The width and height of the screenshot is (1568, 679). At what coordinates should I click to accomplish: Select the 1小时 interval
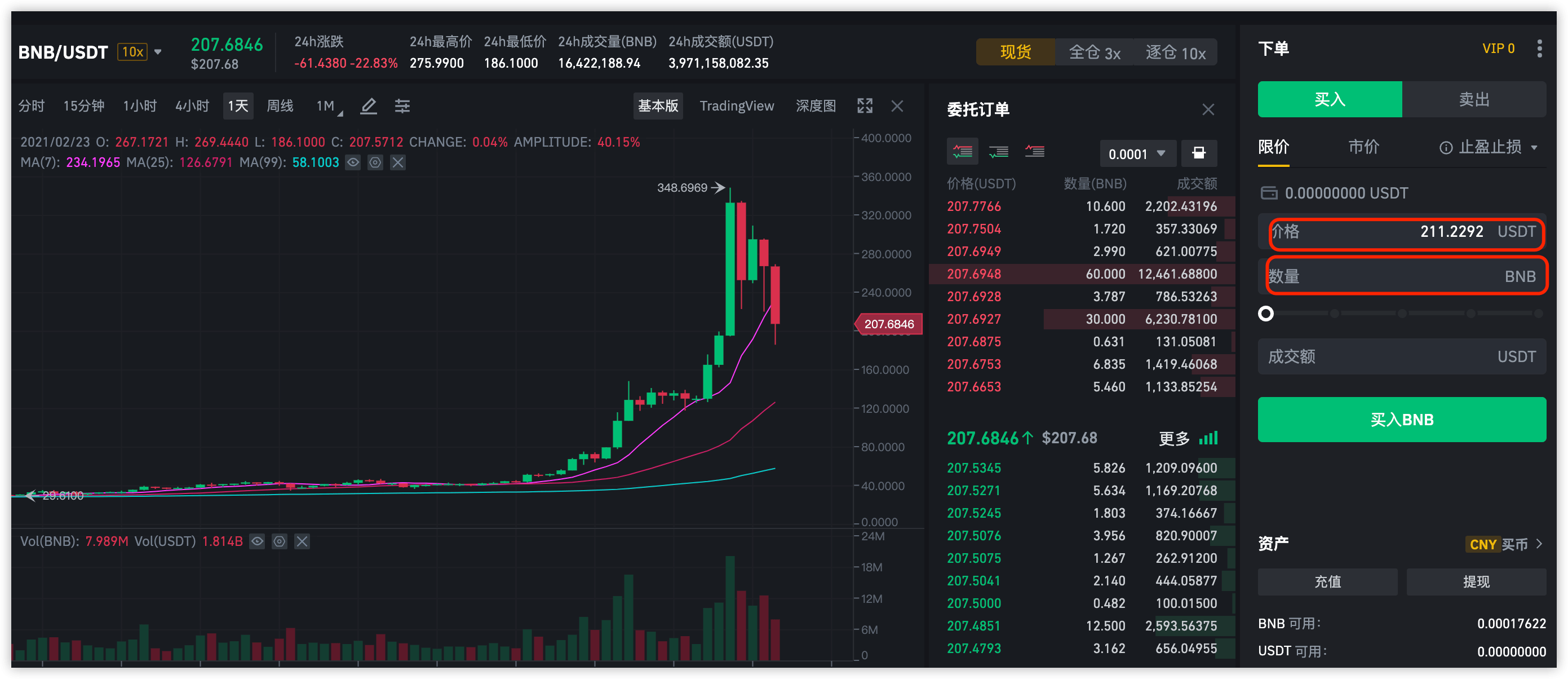click(140, 106)
